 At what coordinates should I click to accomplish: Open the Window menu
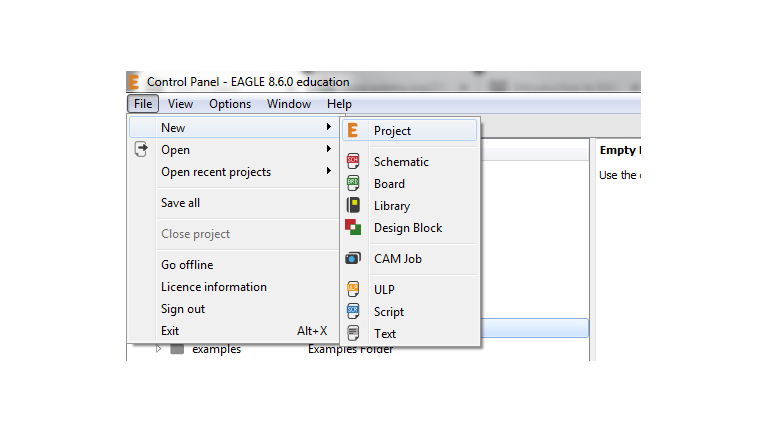click(x=289, y=104)
